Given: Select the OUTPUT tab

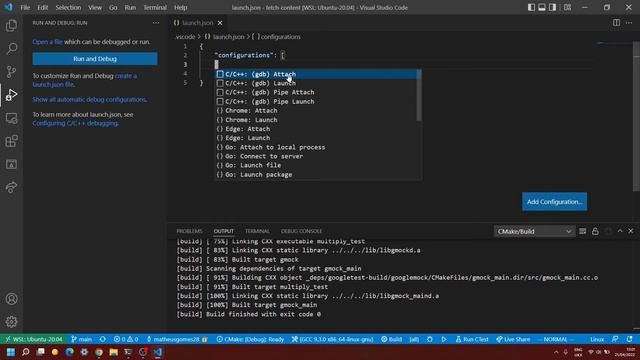Looking at the screenshot, I should coord(224,231).
